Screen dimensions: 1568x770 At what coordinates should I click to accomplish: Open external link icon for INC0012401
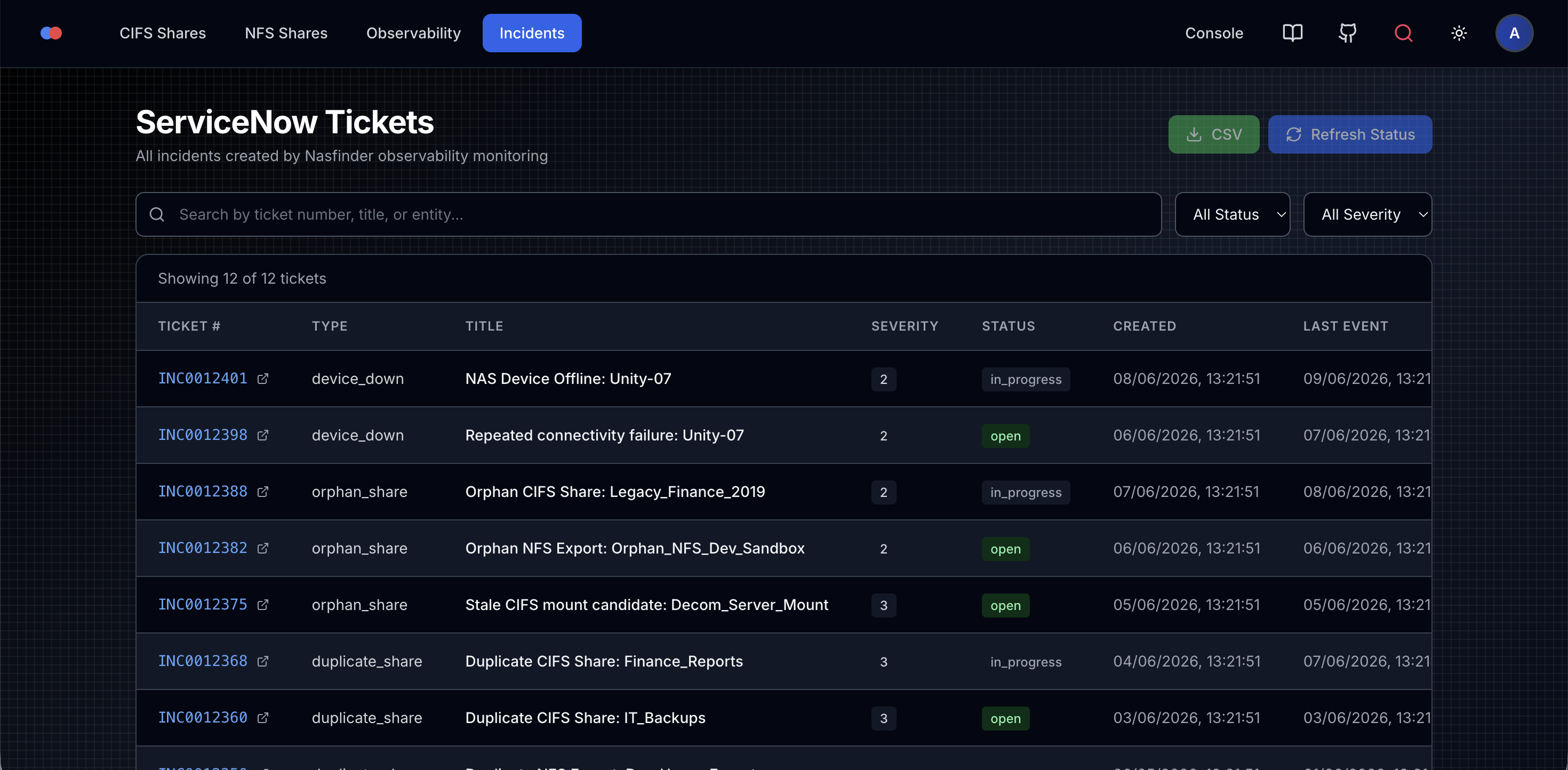[262, 379]
